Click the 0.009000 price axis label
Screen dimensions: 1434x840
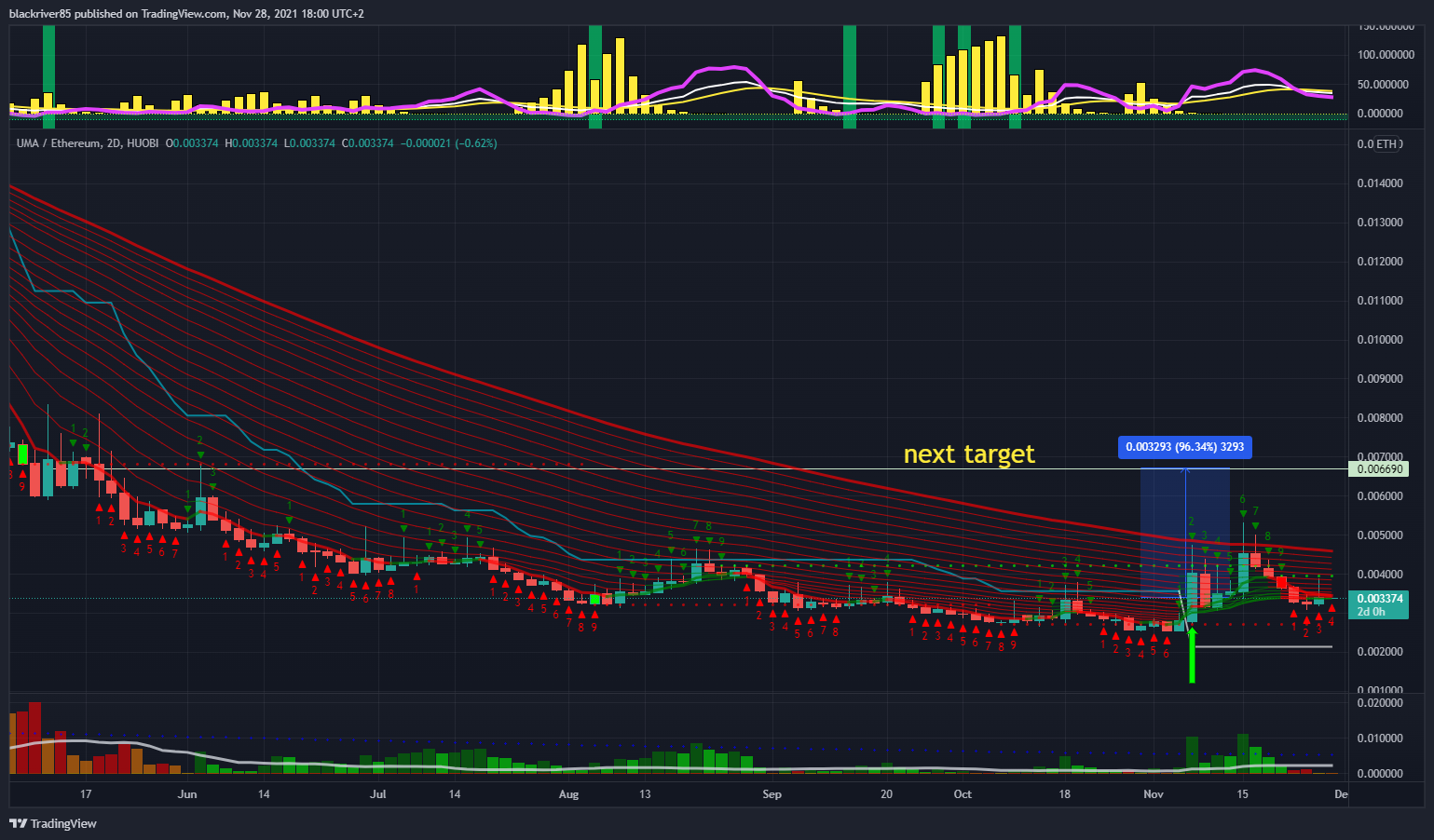1380,379
